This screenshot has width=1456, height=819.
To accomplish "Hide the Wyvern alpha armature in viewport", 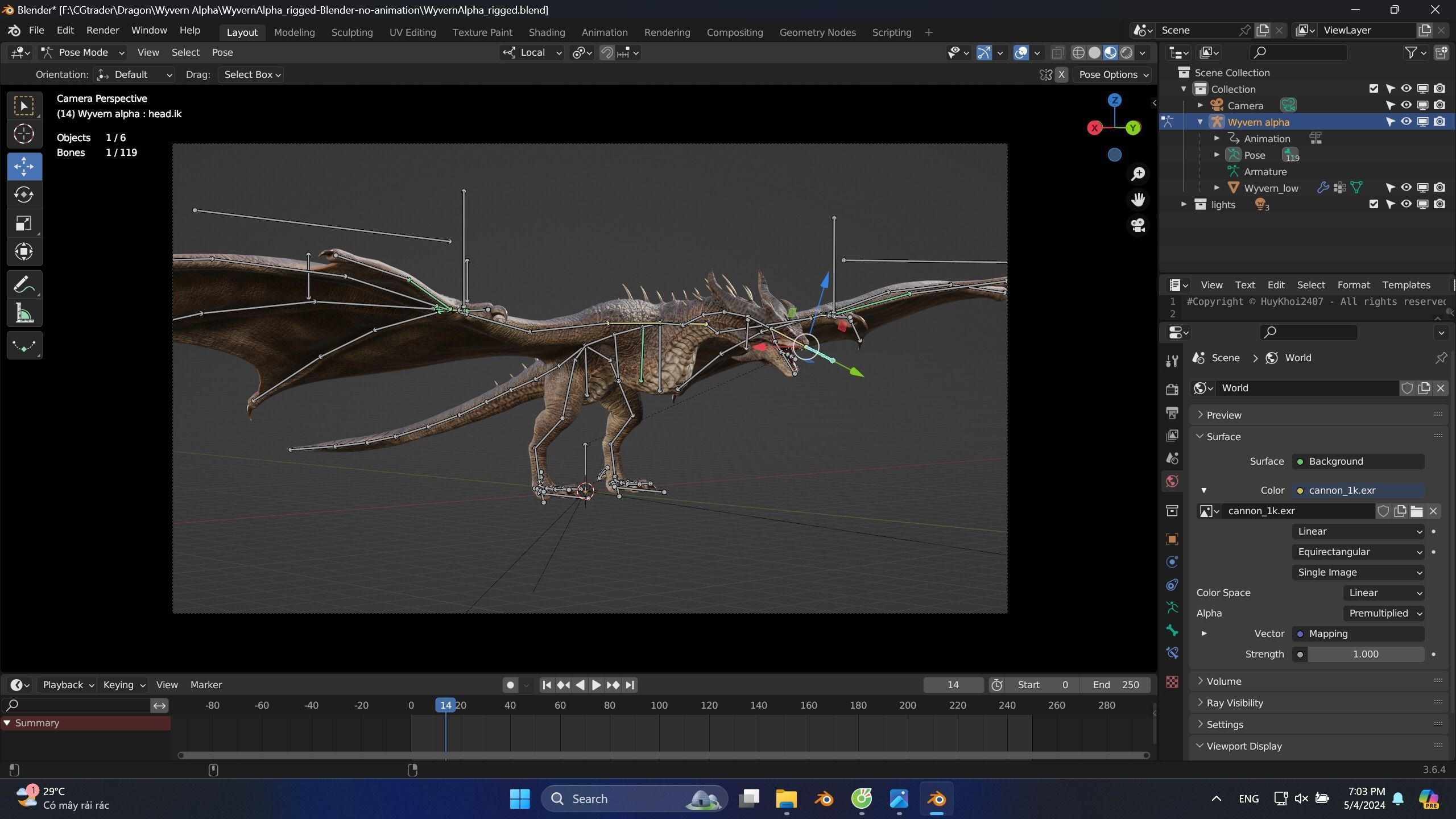I will tap(1406, 122).
